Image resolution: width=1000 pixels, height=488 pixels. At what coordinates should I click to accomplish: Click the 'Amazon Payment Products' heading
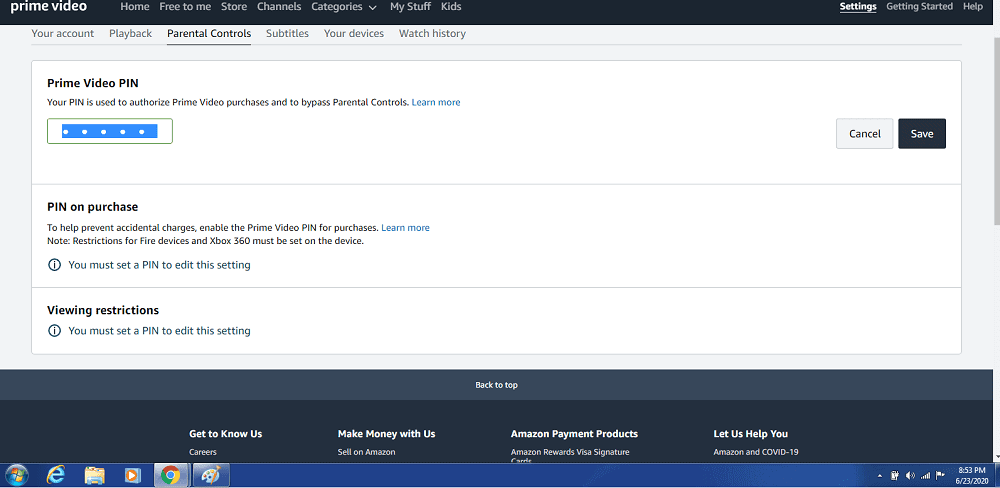pos(574,434)
